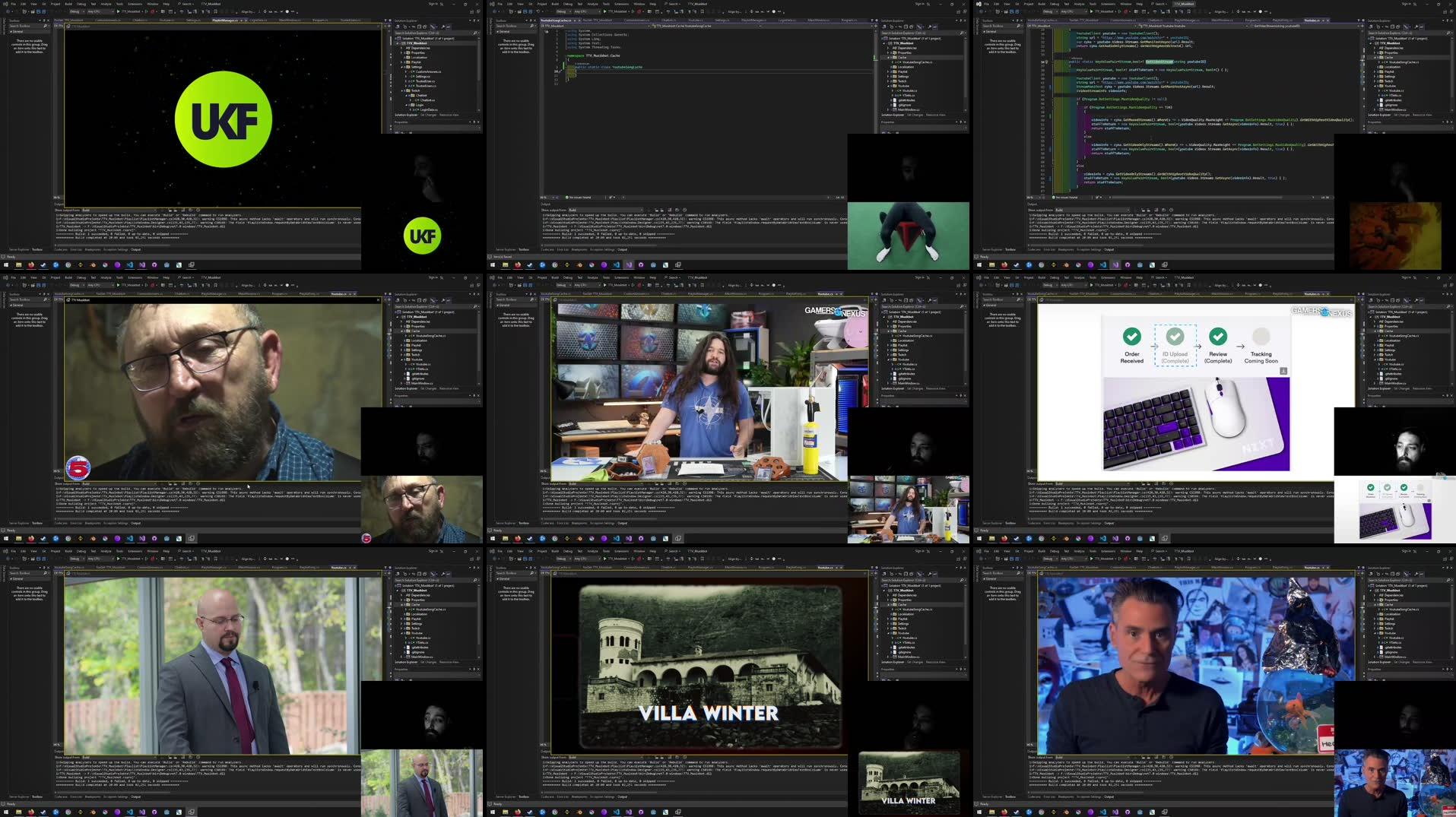Toggle Solution Explorer auto-hide pin, UKF logo screenshot

pyautogui.click(x=474, y=21)
